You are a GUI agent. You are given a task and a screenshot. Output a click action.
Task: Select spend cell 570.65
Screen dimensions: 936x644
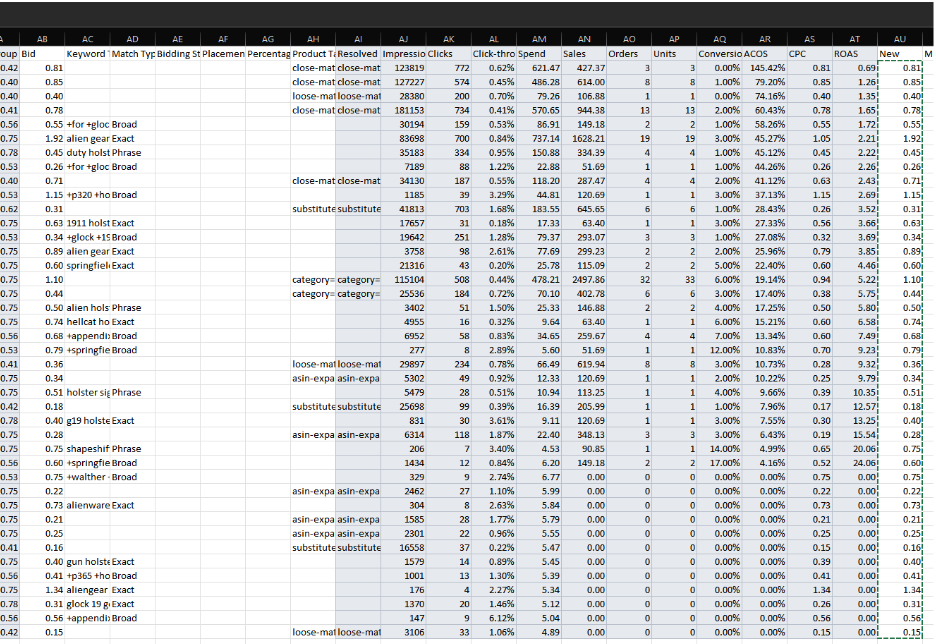click(539, 110)
